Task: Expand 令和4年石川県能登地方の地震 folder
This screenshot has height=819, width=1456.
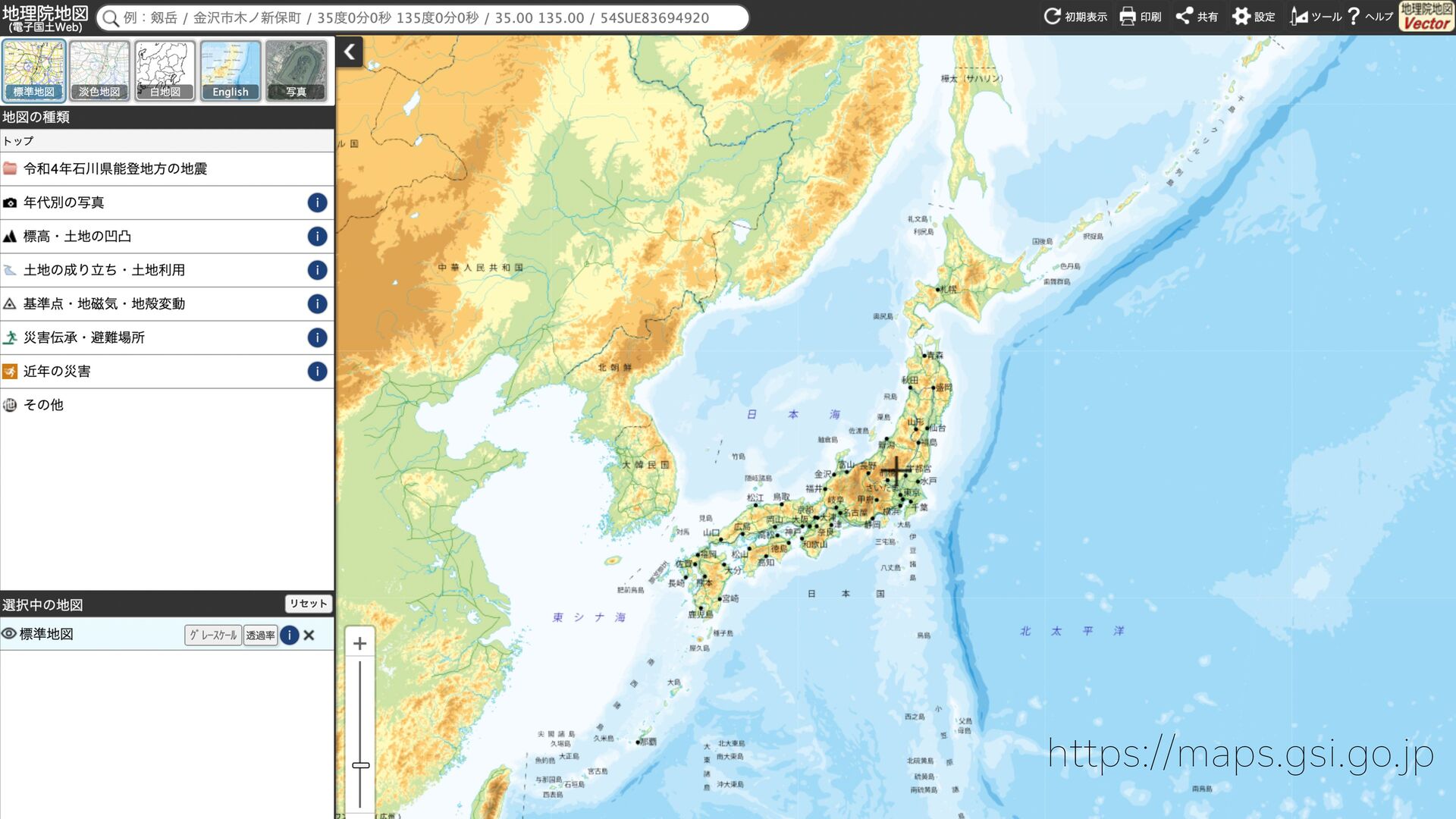Action: [x=115, y=168]
